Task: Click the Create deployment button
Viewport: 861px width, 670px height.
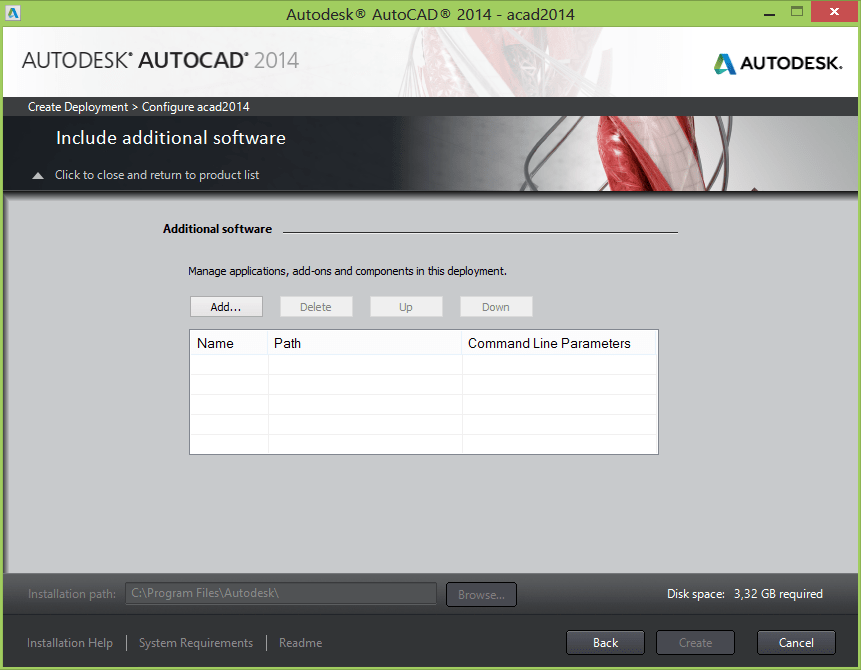Action: (695, 643)
